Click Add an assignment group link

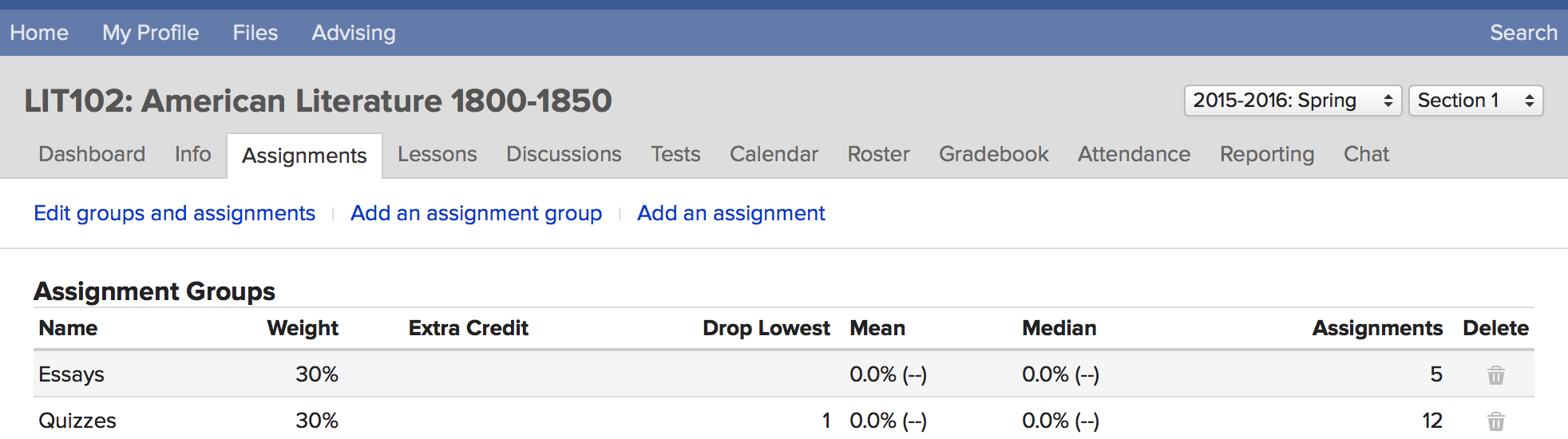click(476, 213)
